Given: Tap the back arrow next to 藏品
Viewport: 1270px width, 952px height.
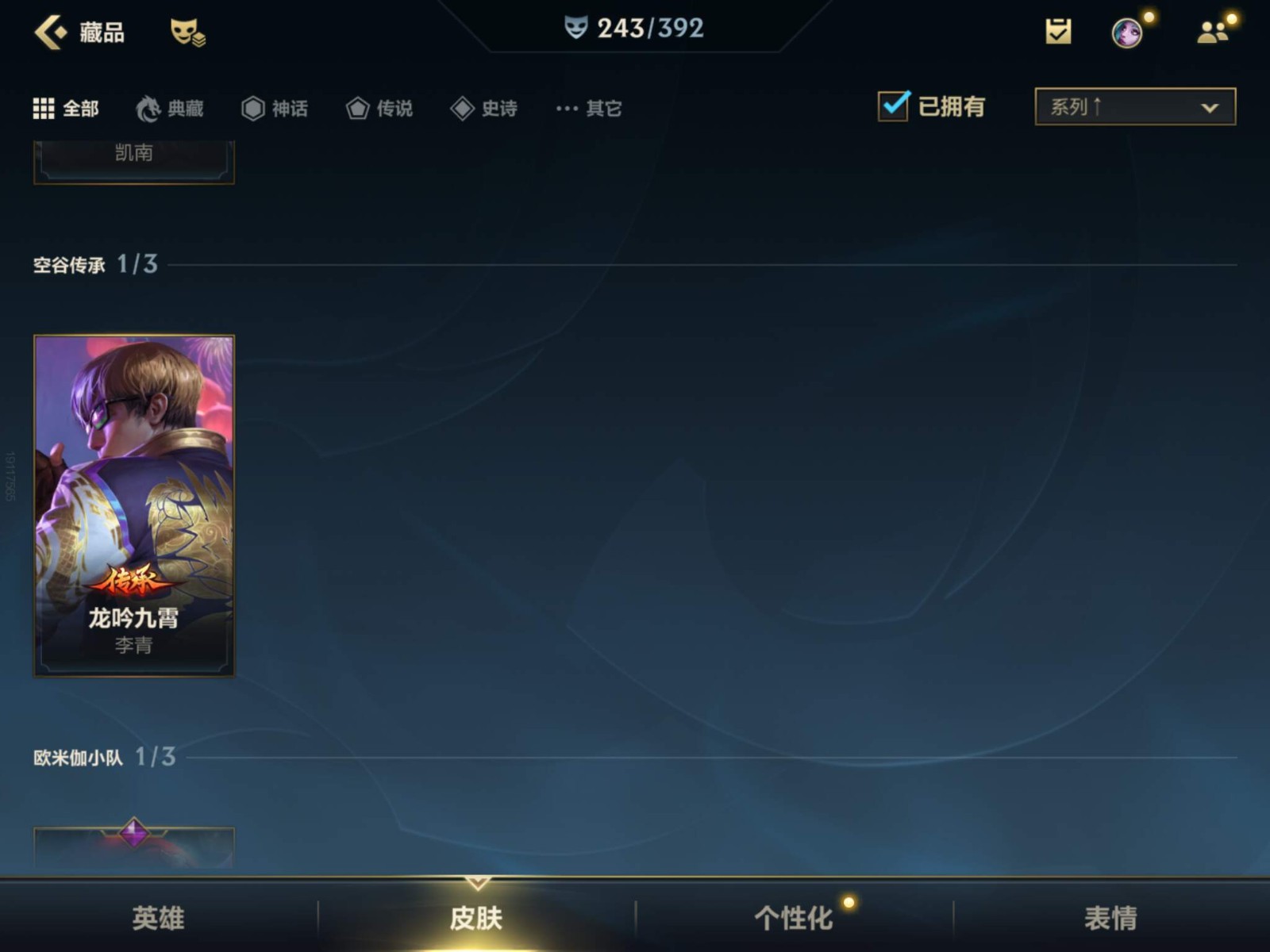Looking at the screenshot, I should (x=51, y=33).
